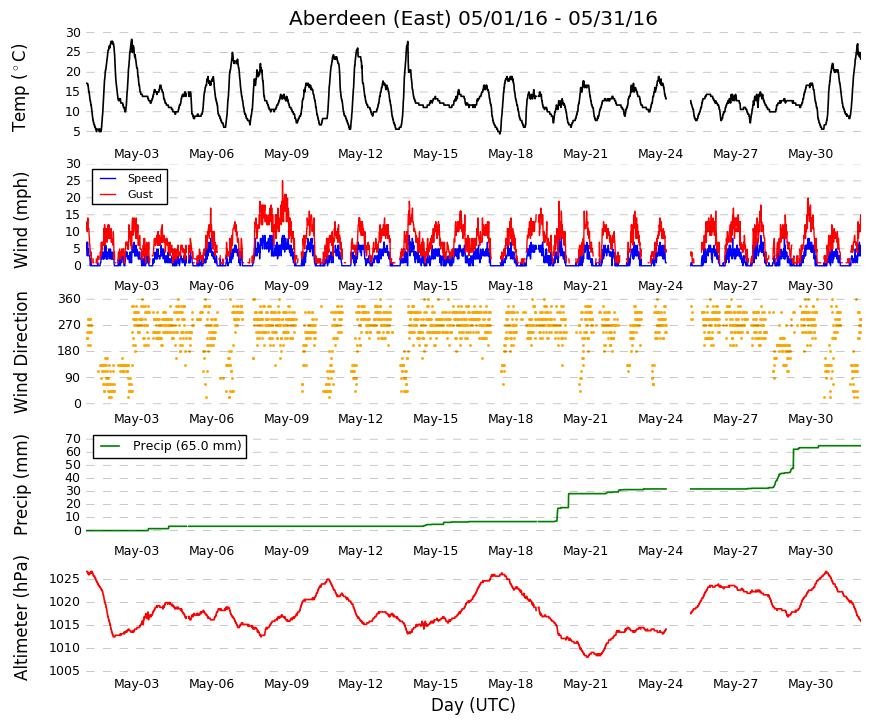Click the Precip (65.0 mm) legend label
Viewport: 871px width, 725px height.
coord(187,446)
